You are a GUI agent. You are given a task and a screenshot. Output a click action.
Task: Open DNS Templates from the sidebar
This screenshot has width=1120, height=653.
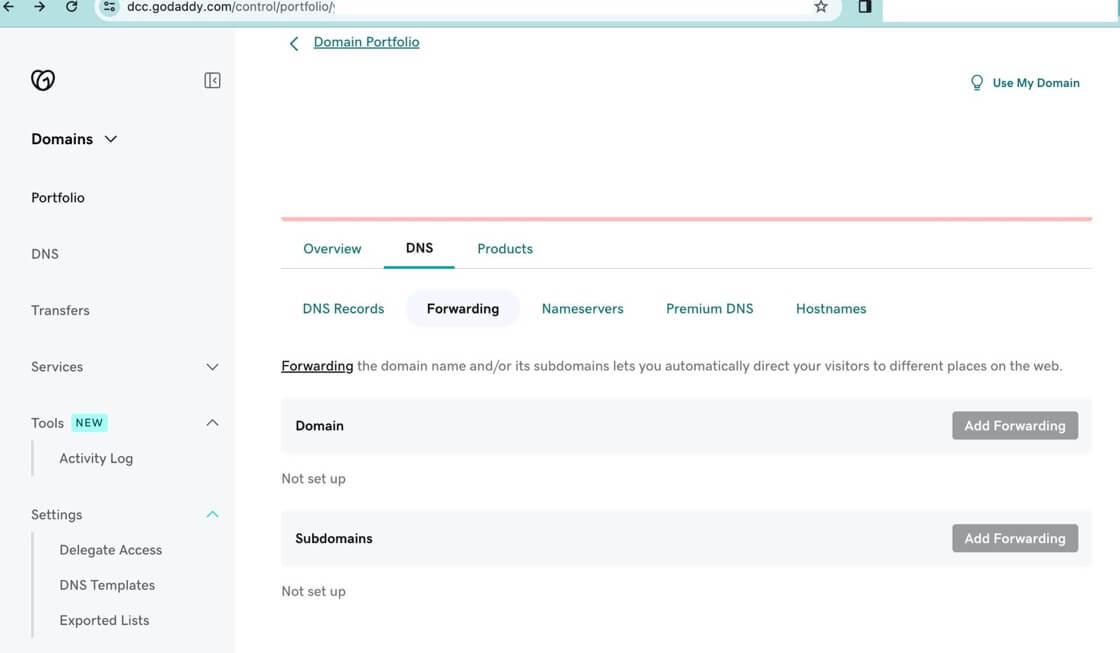(106, 584)
